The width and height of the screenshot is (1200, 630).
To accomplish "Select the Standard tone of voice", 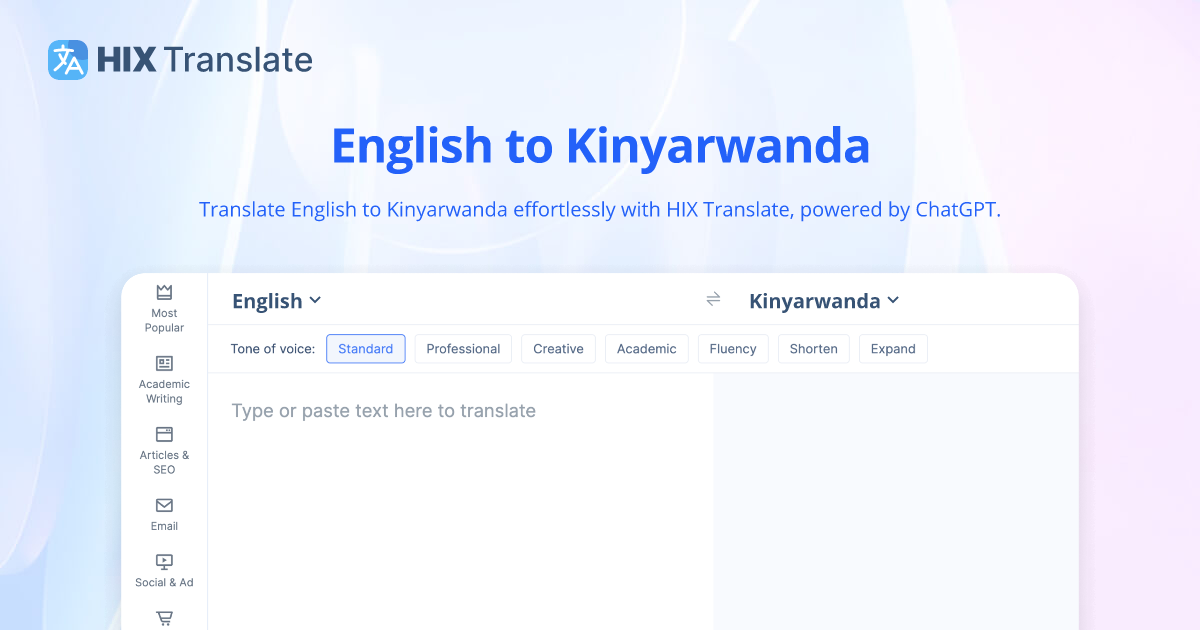I will point(366,349).
